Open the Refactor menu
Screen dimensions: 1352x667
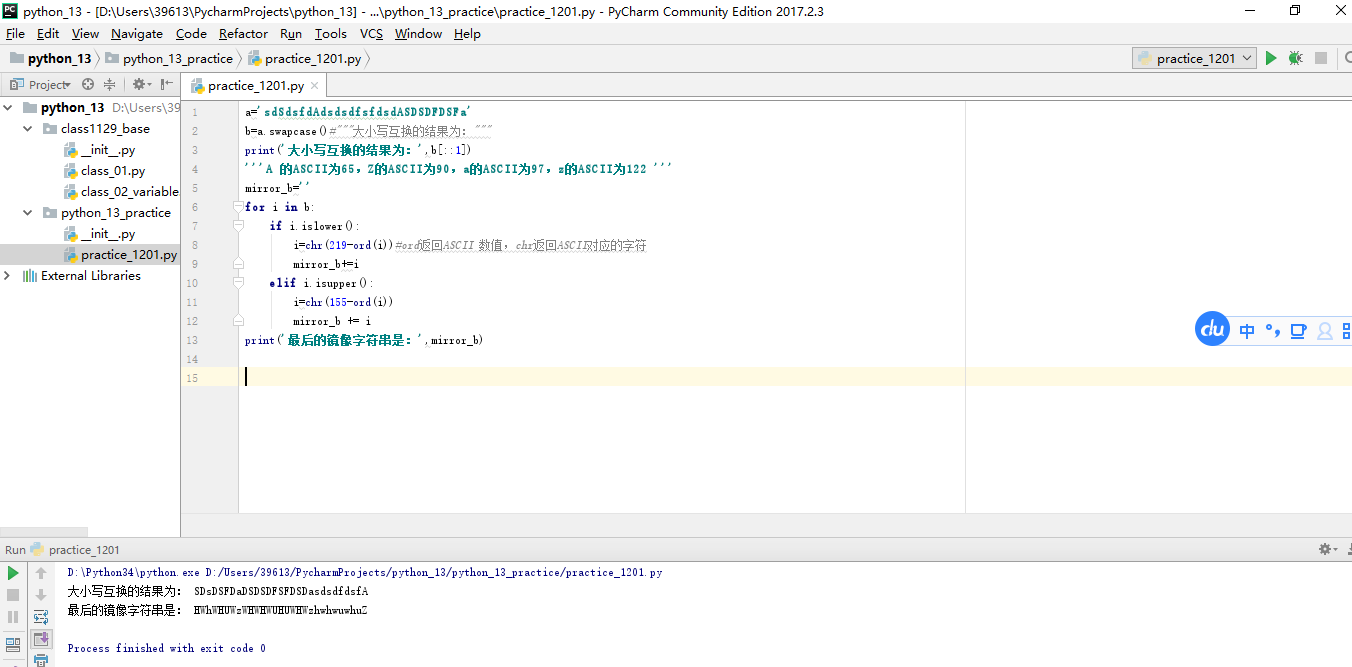click(x=243, y=33)
